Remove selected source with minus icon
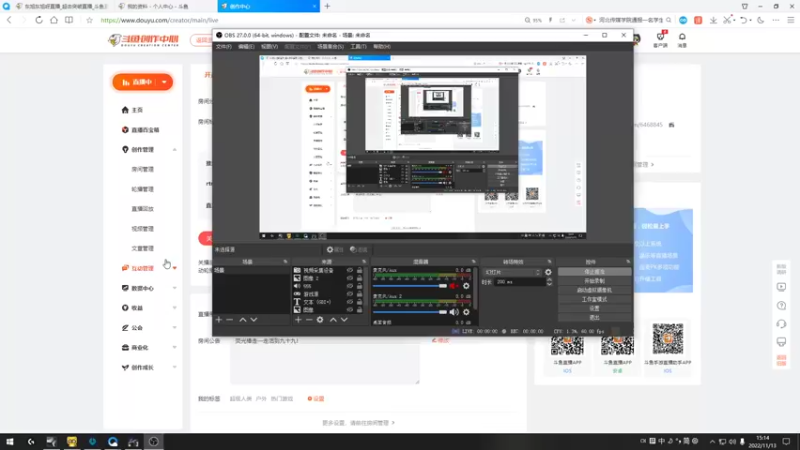The image size is (800, 450). click(x=309, y=320)
